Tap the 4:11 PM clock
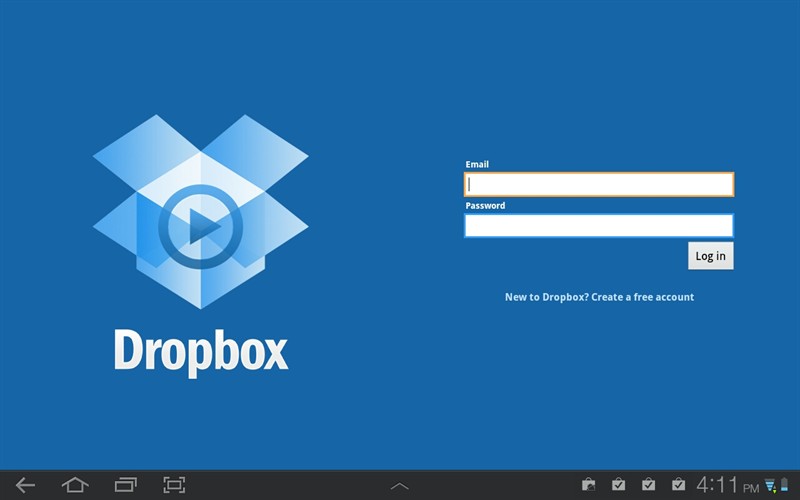 tap(727, 485)
